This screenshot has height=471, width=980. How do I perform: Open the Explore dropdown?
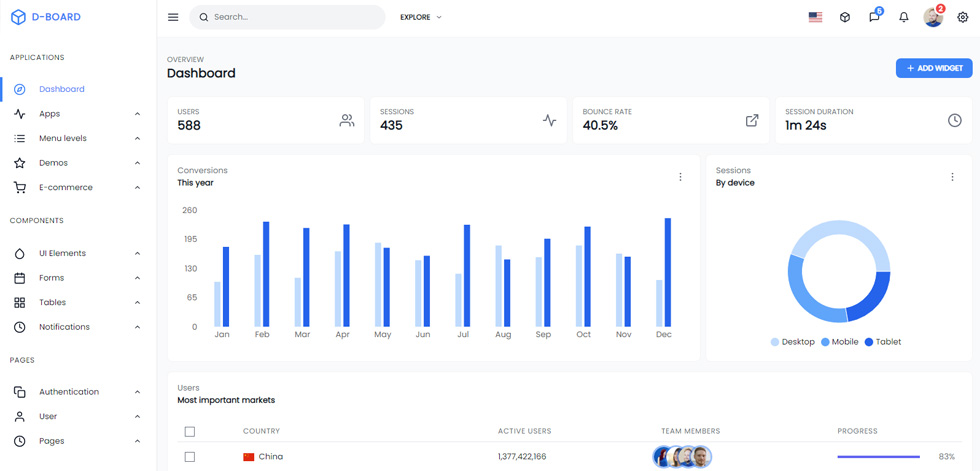(421, 17)
